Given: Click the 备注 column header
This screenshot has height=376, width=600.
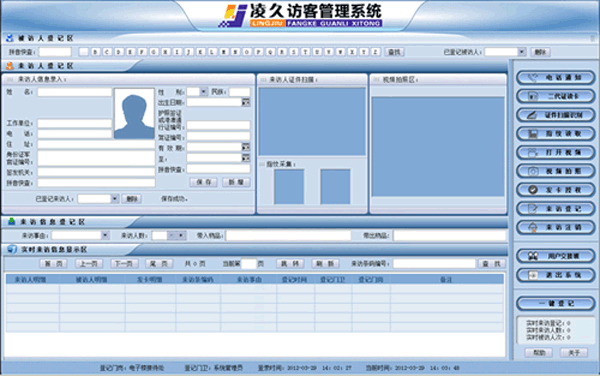Looking at the screenshot, I should (x=447, y=280).
